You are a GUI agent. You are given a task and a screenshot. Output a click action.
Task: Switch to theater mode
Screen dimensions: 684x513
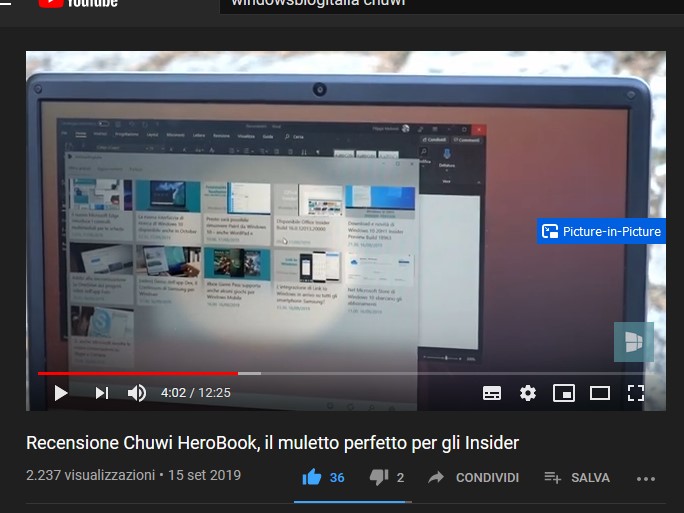[x=600, y=393]
